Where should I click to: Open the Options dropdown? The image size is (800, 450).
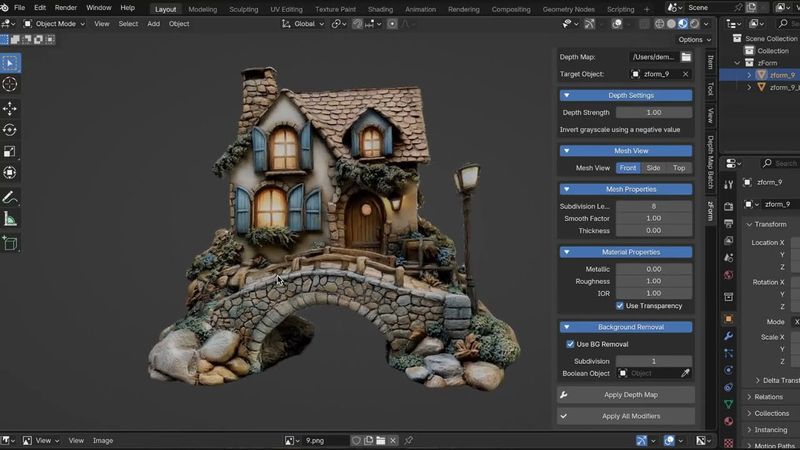point(694,39)
